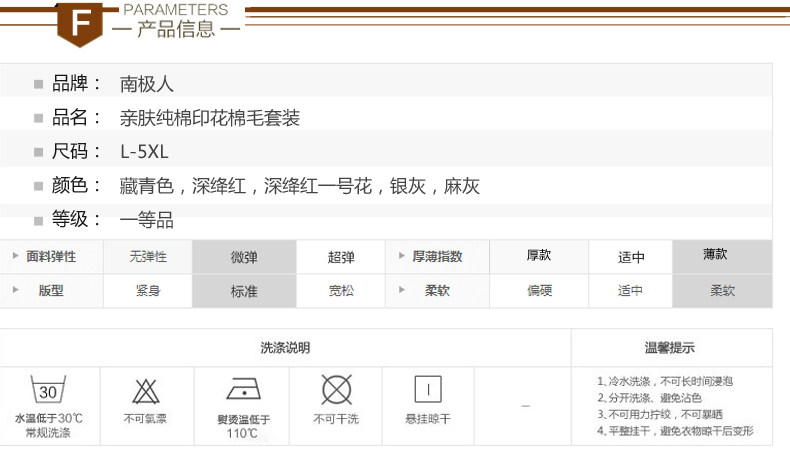Select the highlighted 微弹 elasticity option
This screenshot has height=455, width=790.
(244, 257)
